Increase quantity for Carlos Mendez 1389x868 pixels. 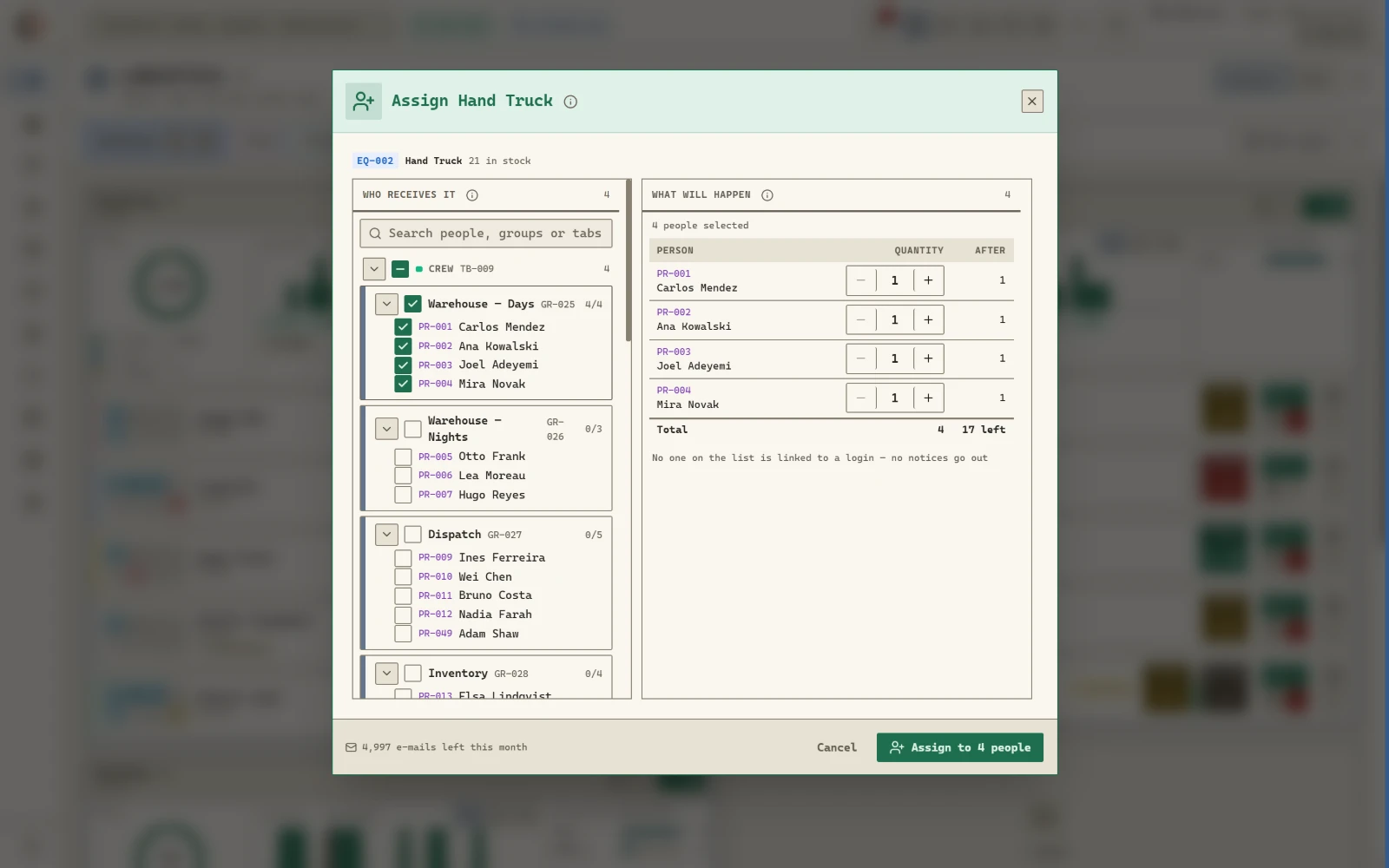tap(928, 280)
